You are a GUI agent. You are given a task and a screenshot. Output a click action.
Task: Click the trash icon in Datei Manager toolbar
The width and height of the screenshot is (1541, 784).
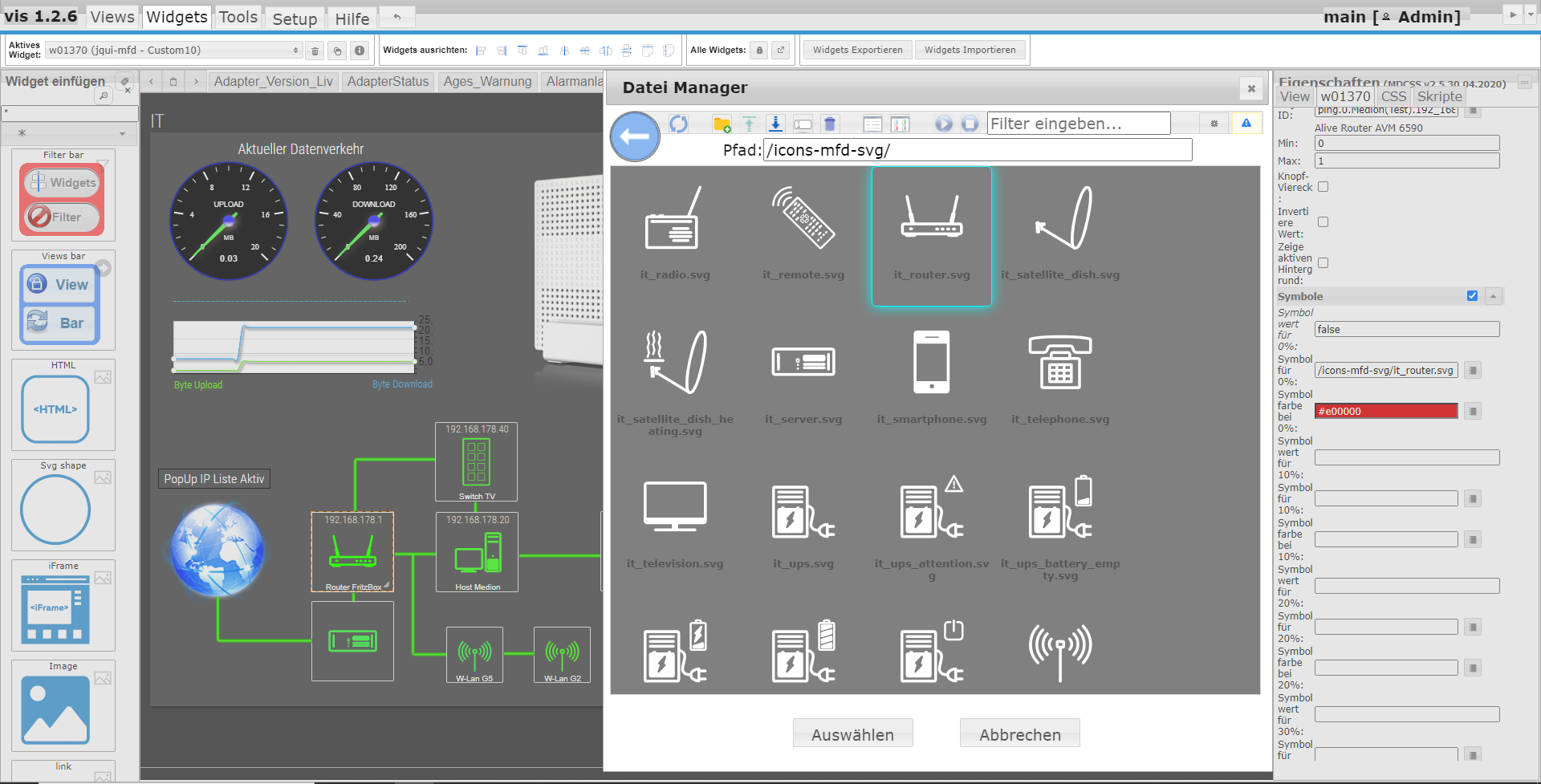830,124
